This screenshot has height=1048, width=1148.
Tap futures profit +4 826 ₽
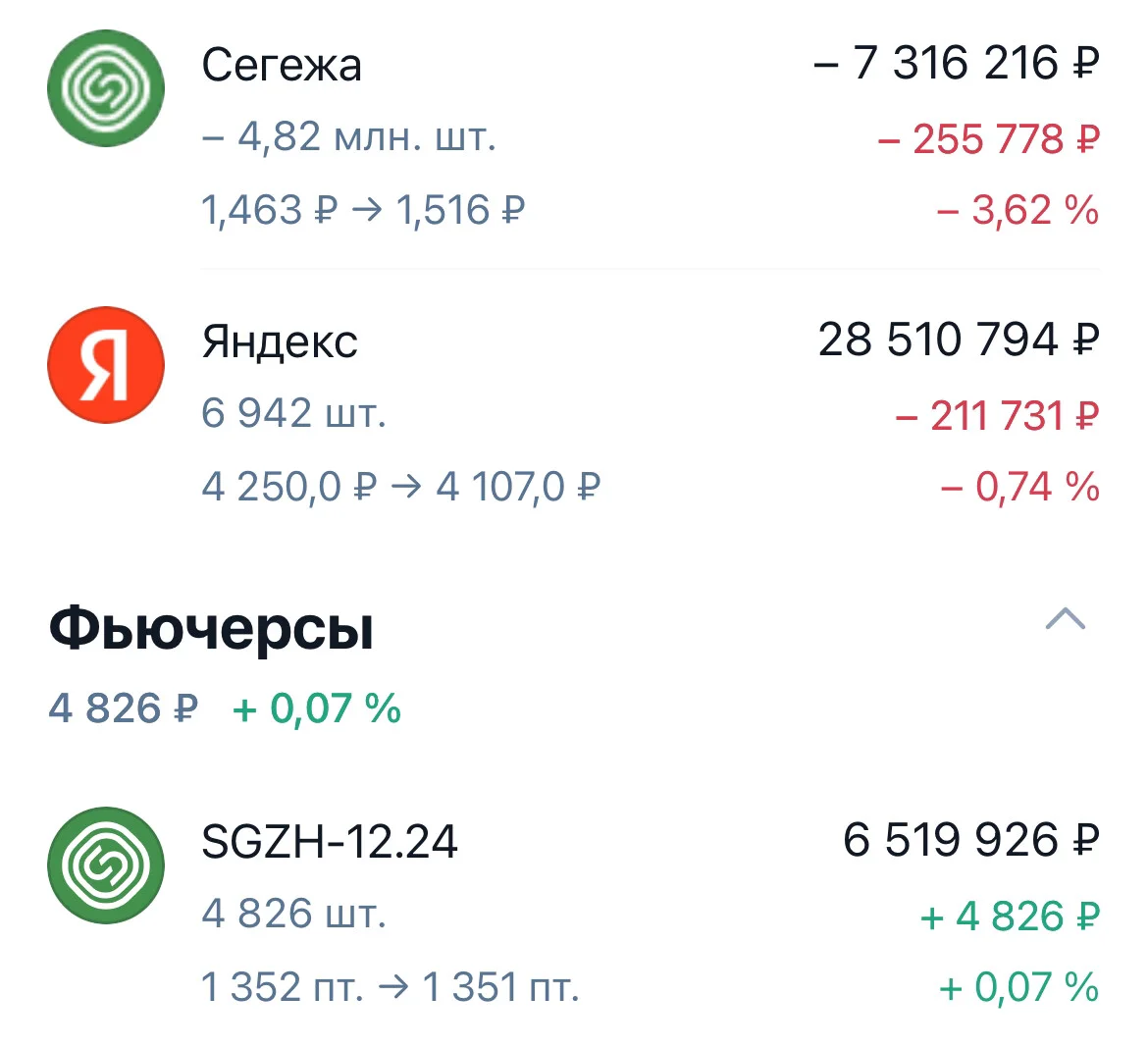[x=1010, y=917]
